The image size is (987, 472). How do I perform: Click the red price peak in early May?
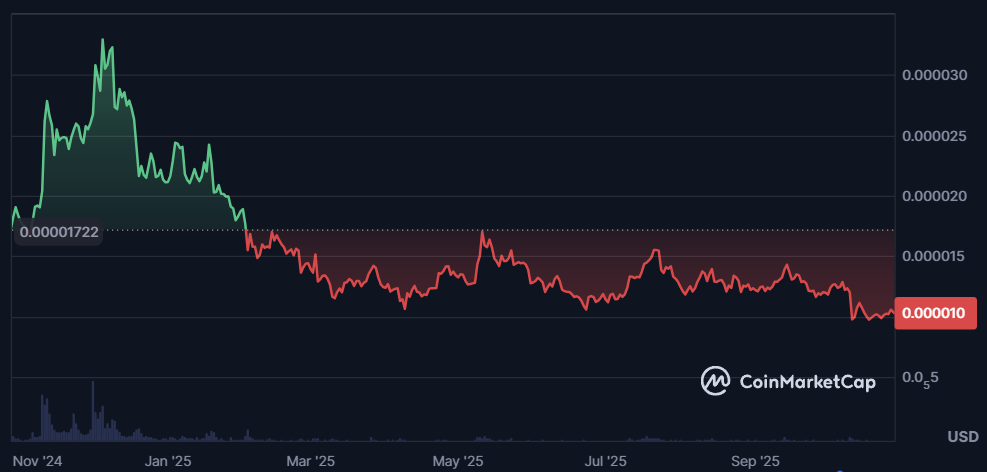pos(484,232)
